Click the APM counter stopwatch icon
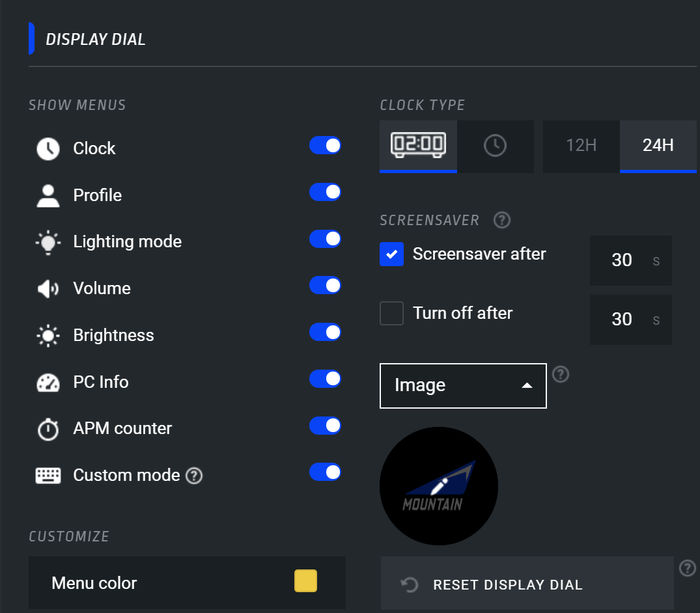Screen dimensions: 700x613 point(48,429)
